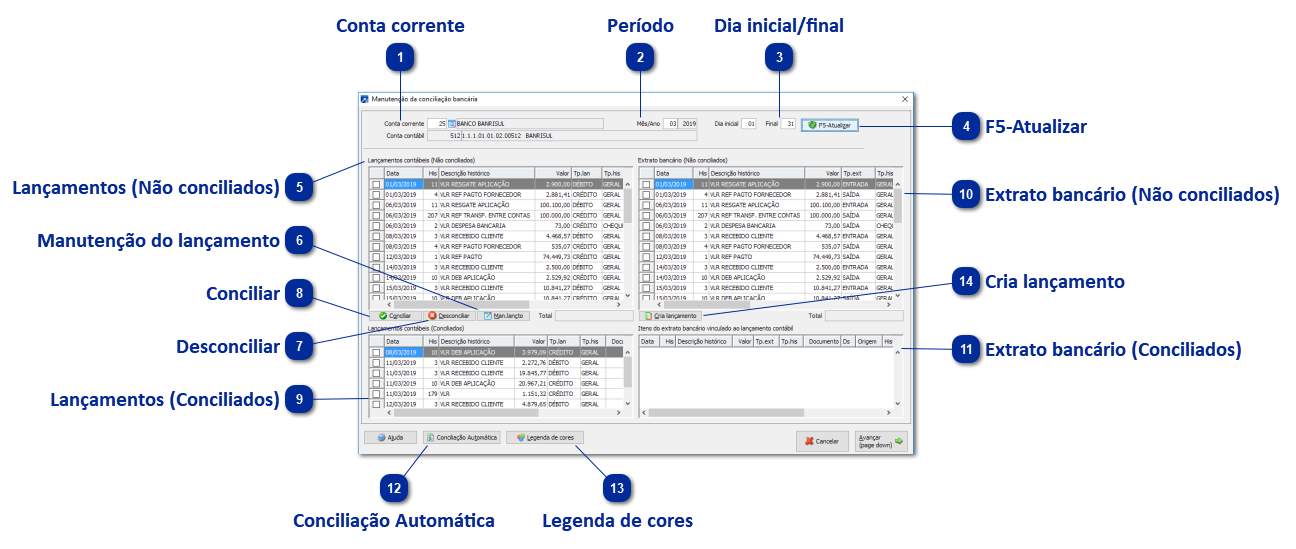
Task: Click vertical scrollbar of Lançamentos Conciliados table
Action: pos(628,378)
